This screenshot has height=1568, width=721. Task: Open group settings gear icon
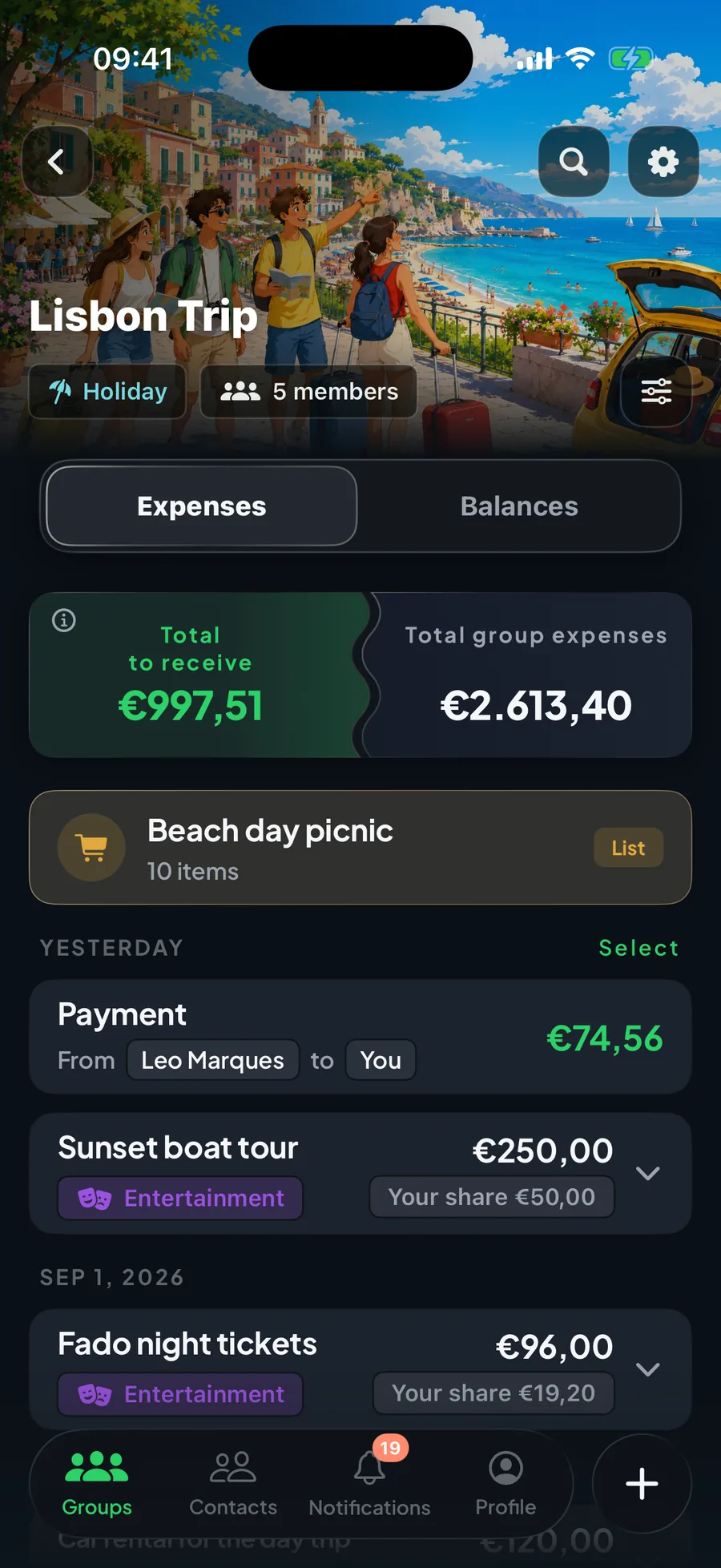pos(663,162)
